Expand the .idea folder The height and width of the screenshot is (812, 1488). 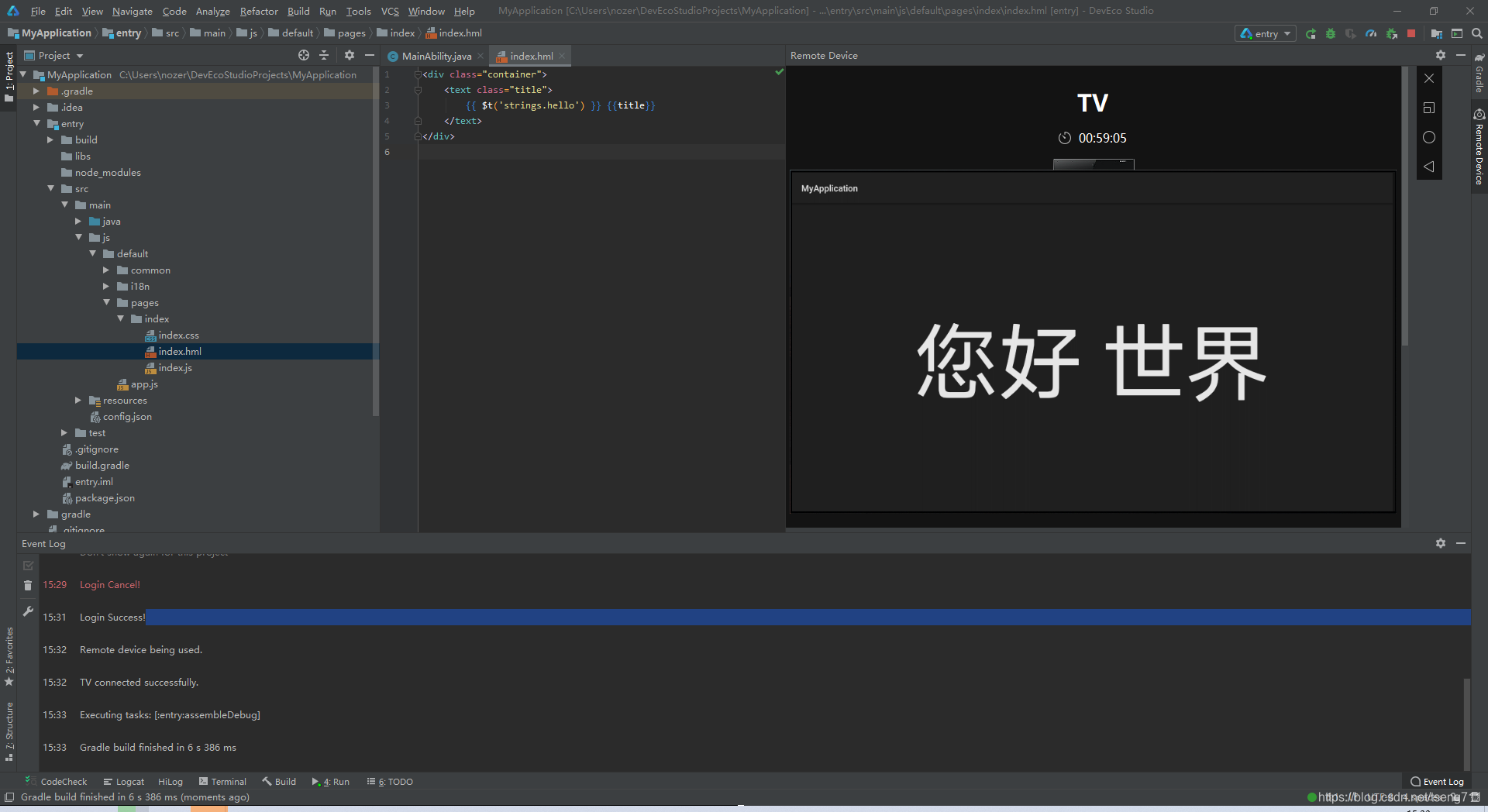pyautogui.click(x=36, y=108)
